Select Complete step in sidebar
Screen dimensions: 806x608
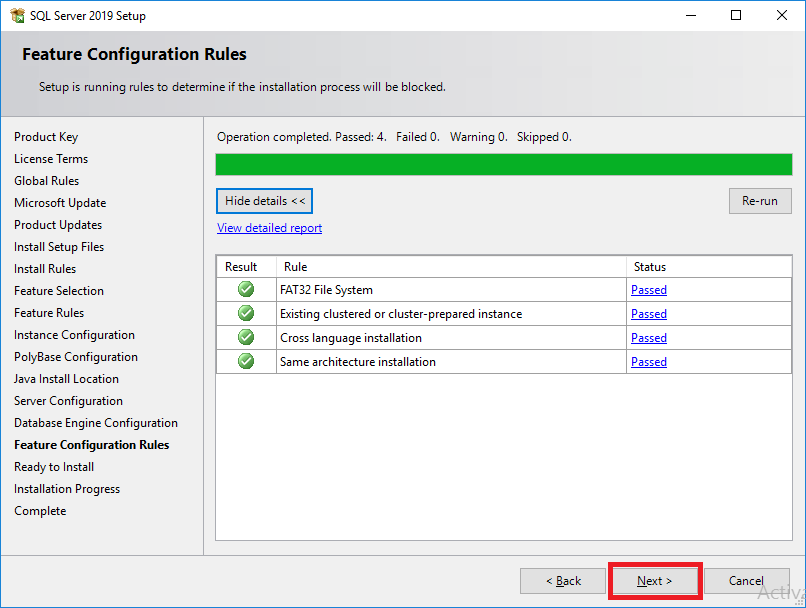tap(40, 511)
